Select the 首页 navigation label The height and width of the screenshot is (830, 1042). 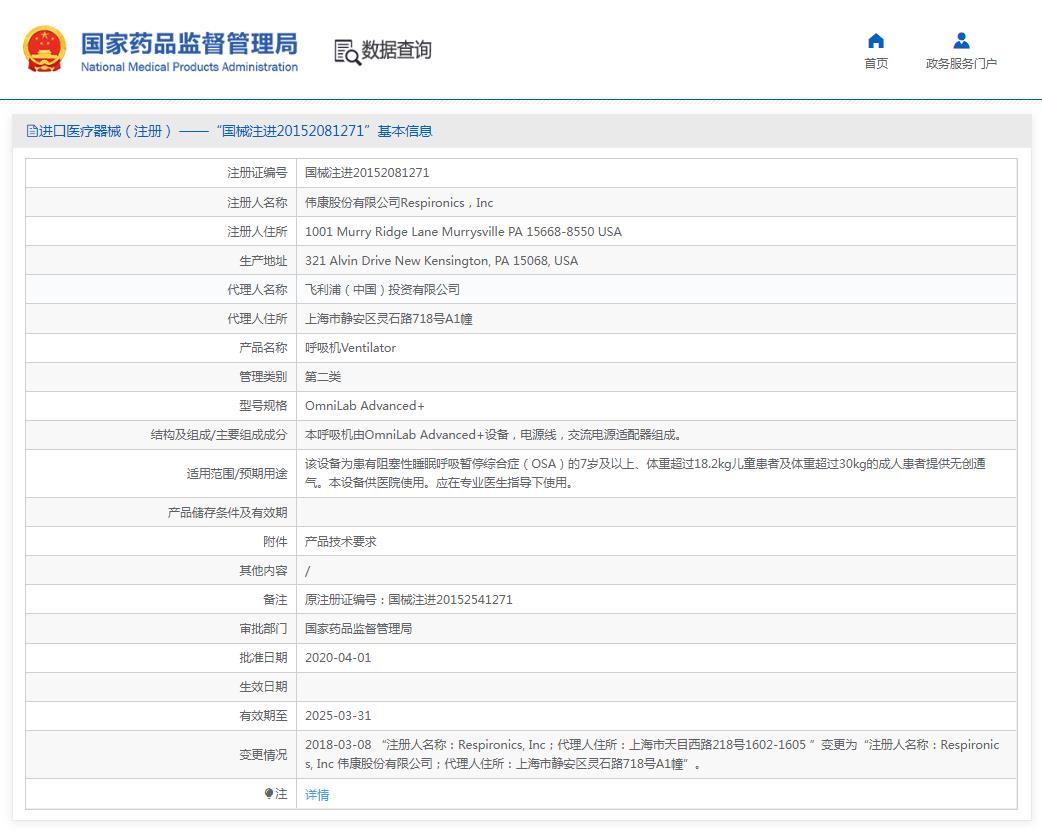(x=876, y=64)
